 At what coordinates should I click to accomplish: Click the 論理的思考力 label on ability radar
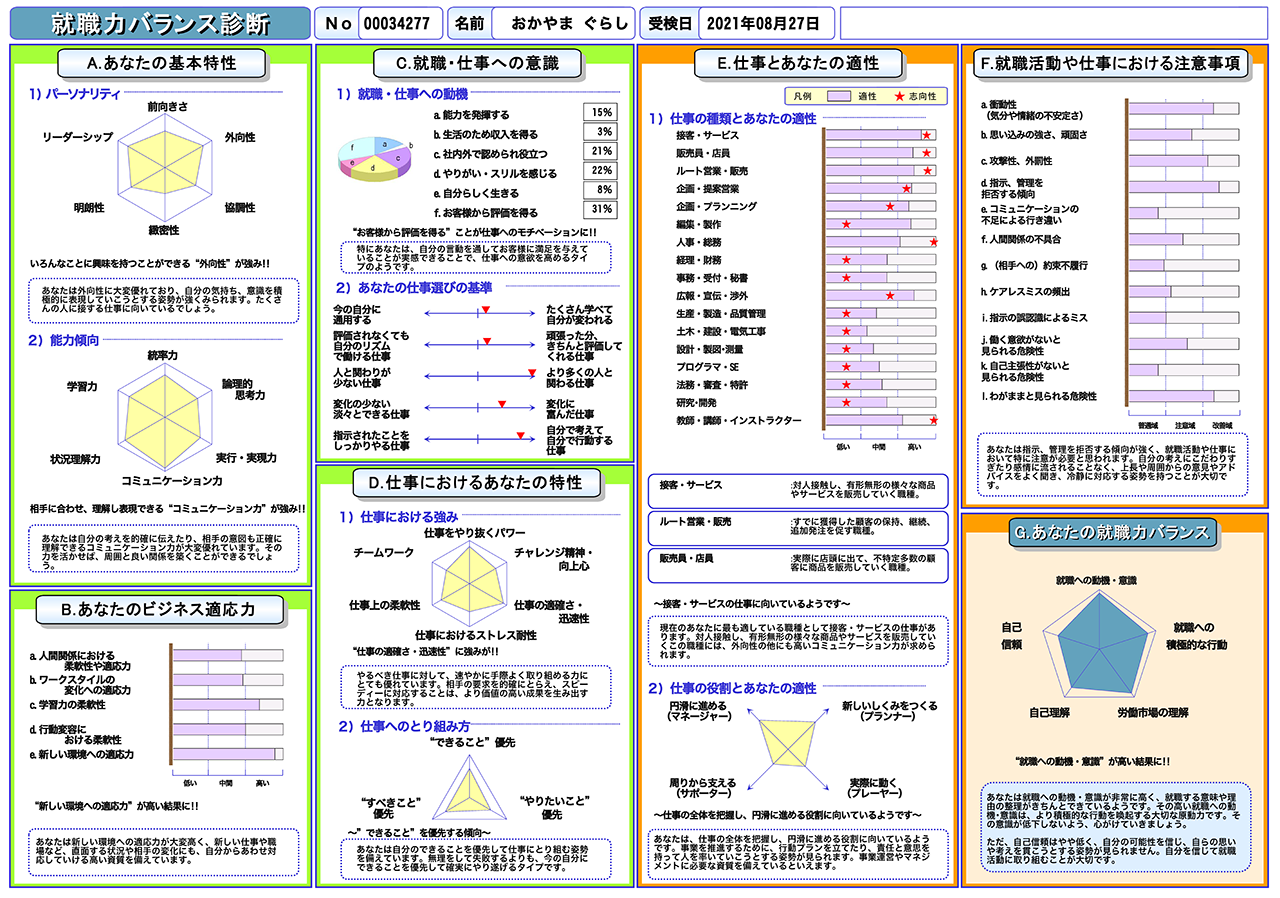(x=243, y=389)
